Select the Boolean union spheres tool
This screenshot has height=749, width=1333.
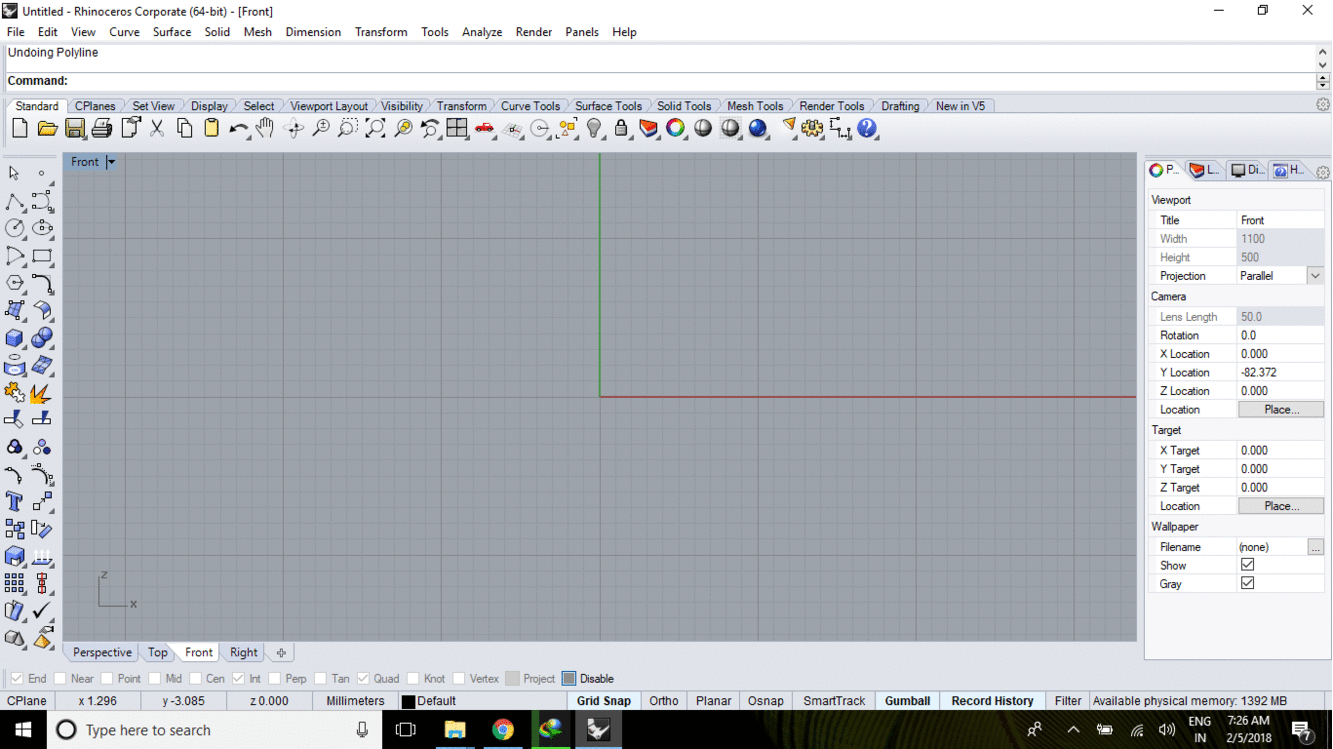[42, 338]
